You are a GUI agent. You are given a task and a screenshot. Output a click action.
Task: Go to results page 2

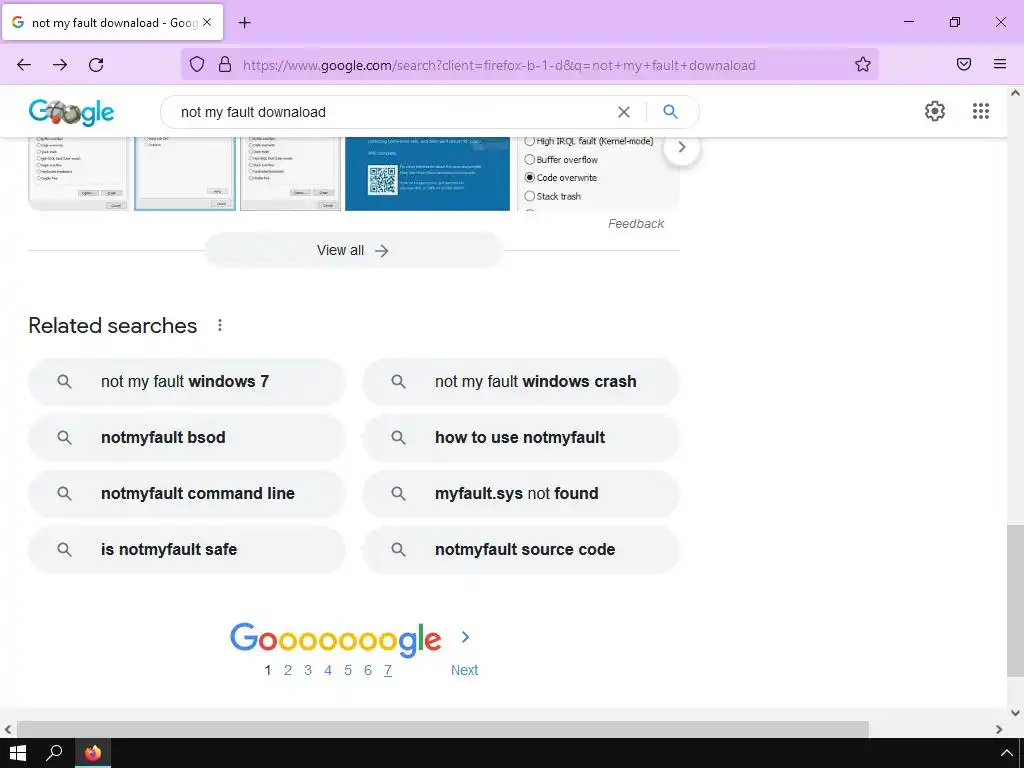(288, 670)
